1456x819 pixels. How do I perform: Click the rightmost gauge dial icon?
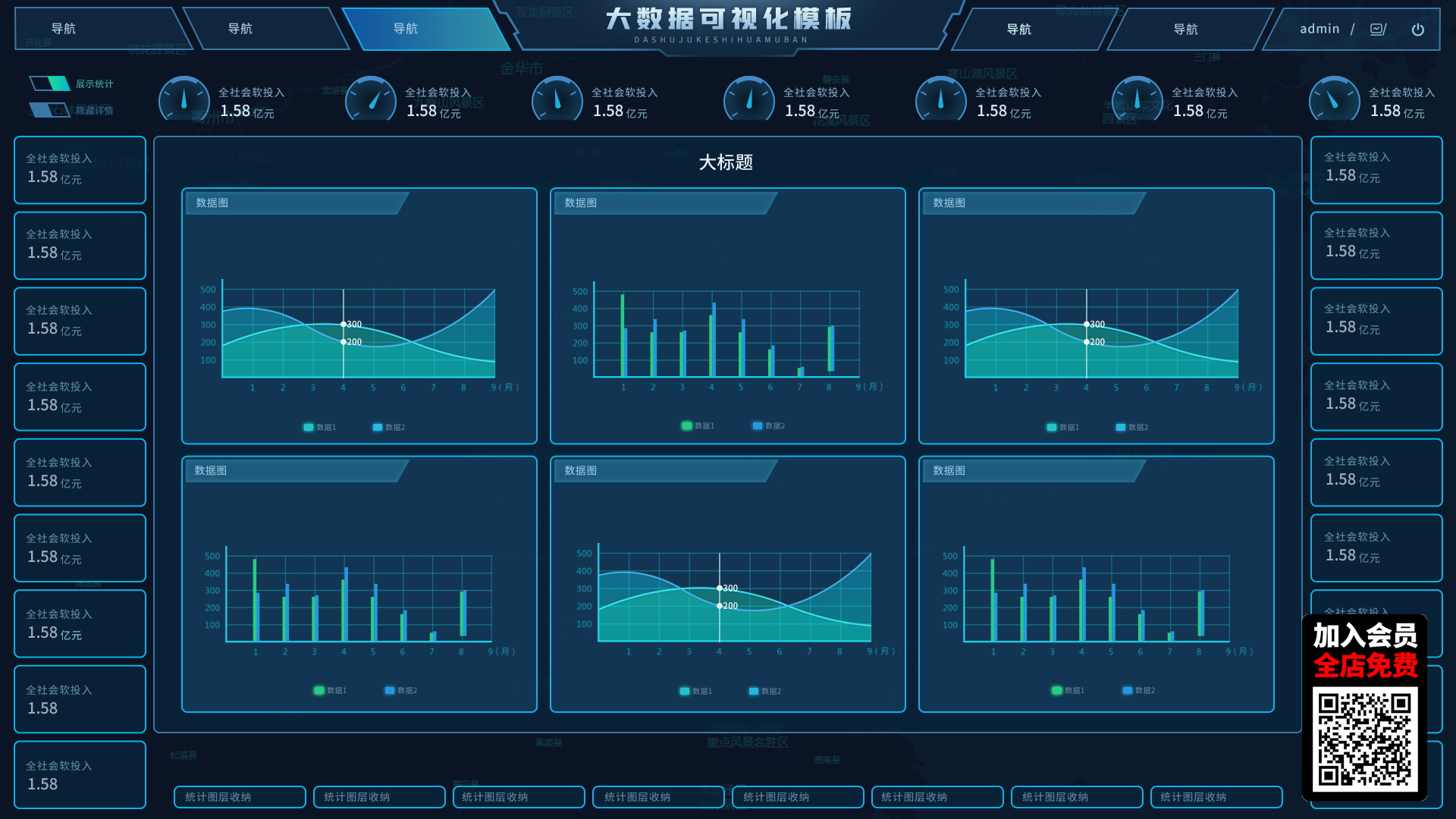coord(1334,99)
